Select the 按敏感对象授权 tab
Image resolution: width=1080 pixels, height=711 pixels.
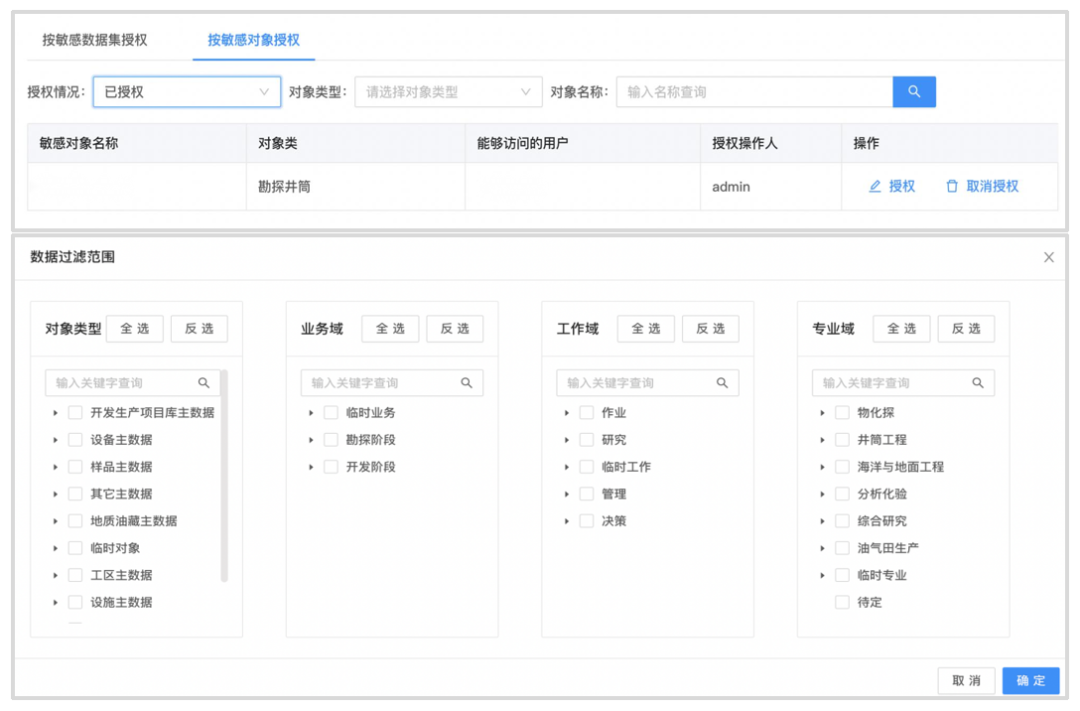click(x=254, y=40)
